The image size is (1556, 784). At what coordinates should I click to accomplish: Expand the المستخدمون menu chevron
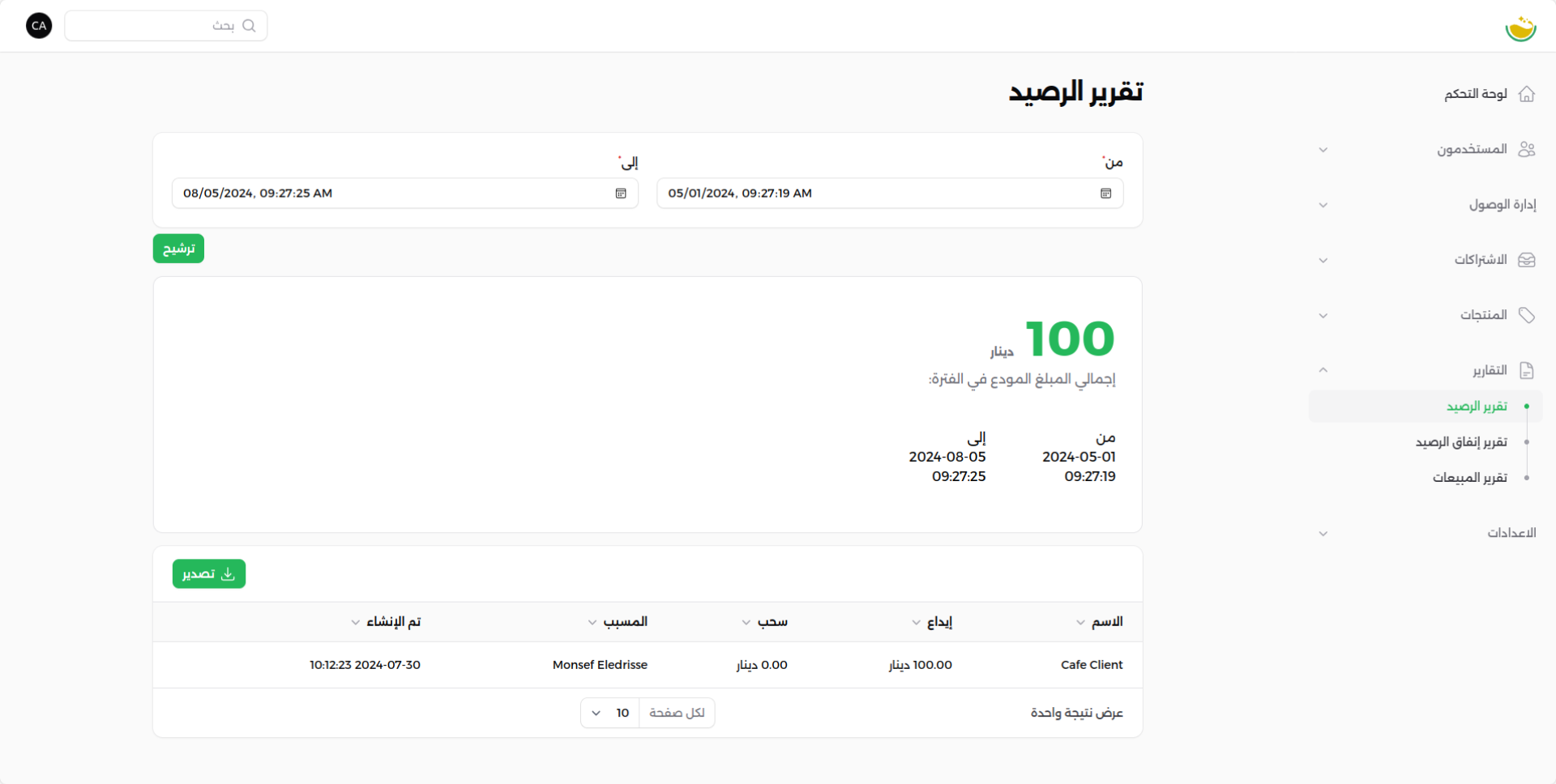point(1323,150)
